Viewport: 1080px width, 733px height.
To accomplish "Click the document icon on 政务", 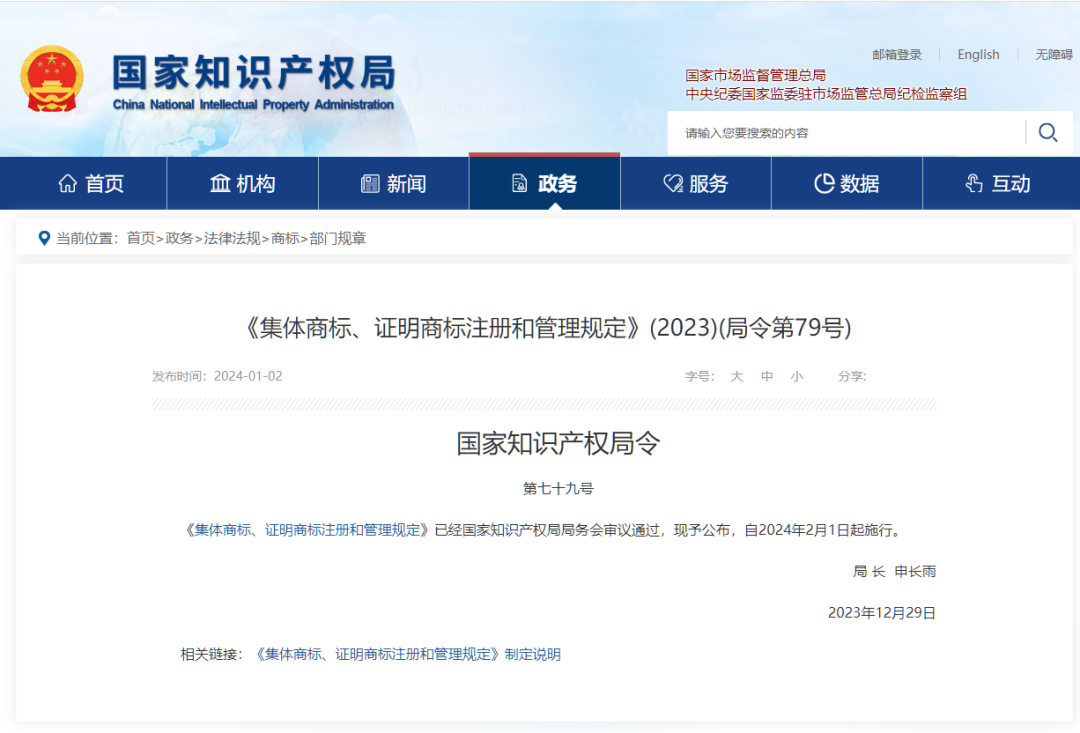I will pyautogui.click(x=518, y=183).
